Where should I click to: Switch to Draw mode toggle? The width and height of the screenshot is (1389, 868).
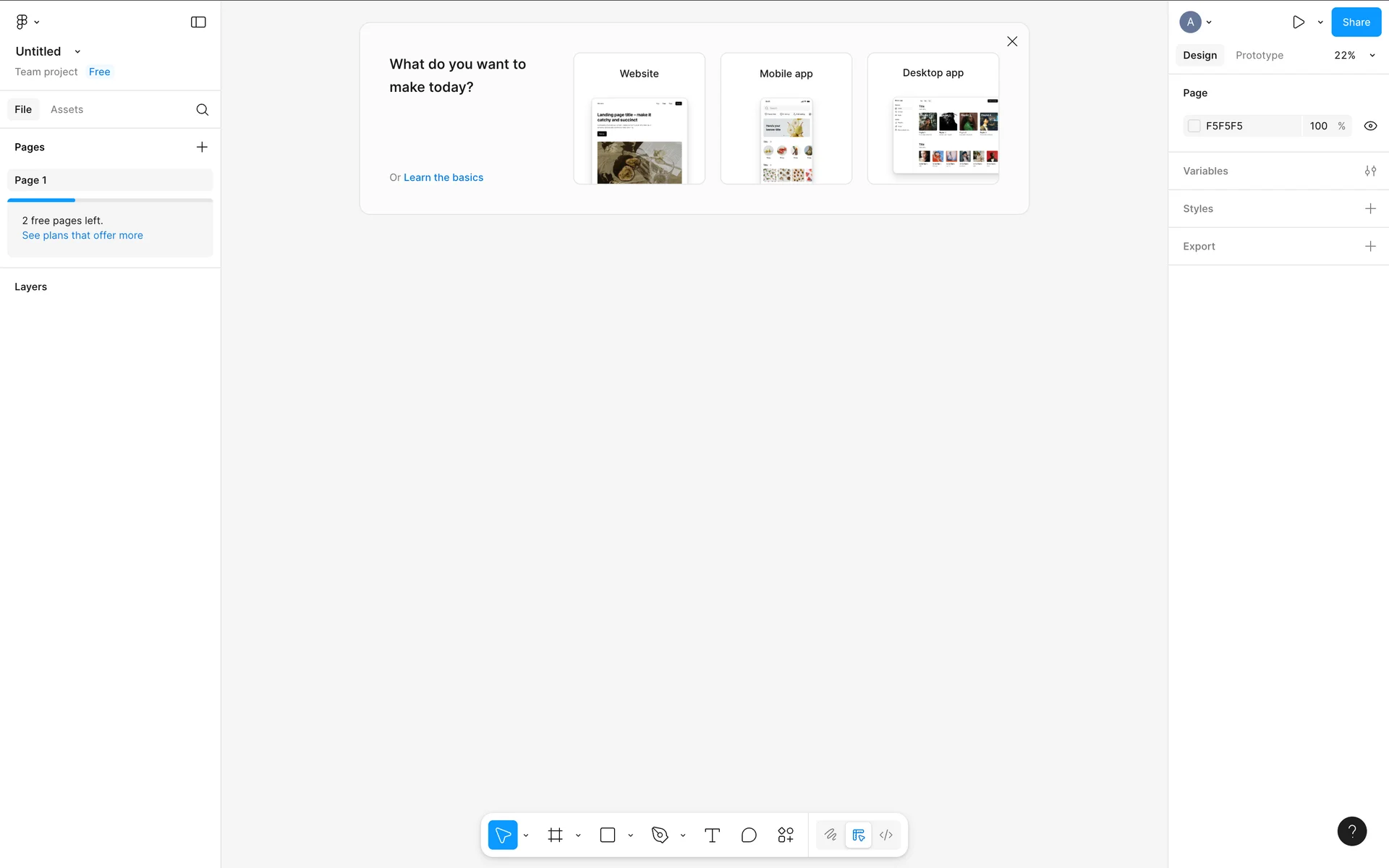point(831,835)
